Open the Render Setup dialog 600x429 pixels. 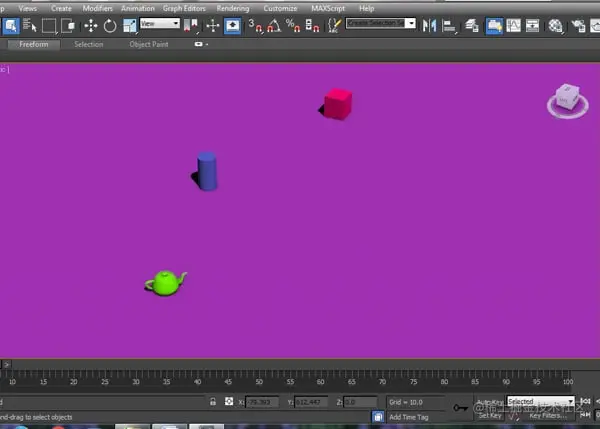coord(578,26)
